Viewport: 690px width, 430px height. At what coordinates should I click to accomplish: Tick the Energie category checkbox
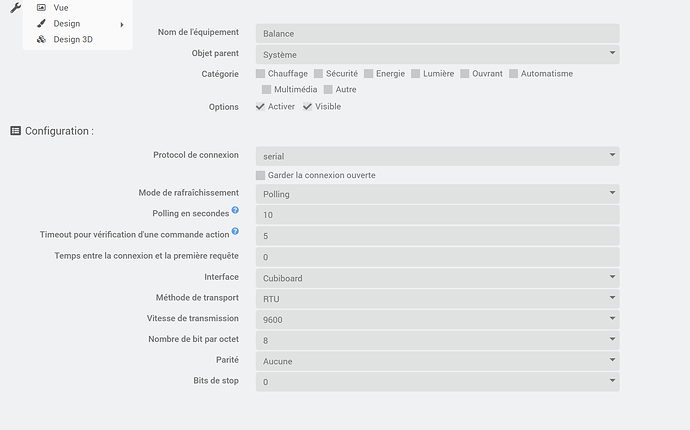tap(369, 74)
